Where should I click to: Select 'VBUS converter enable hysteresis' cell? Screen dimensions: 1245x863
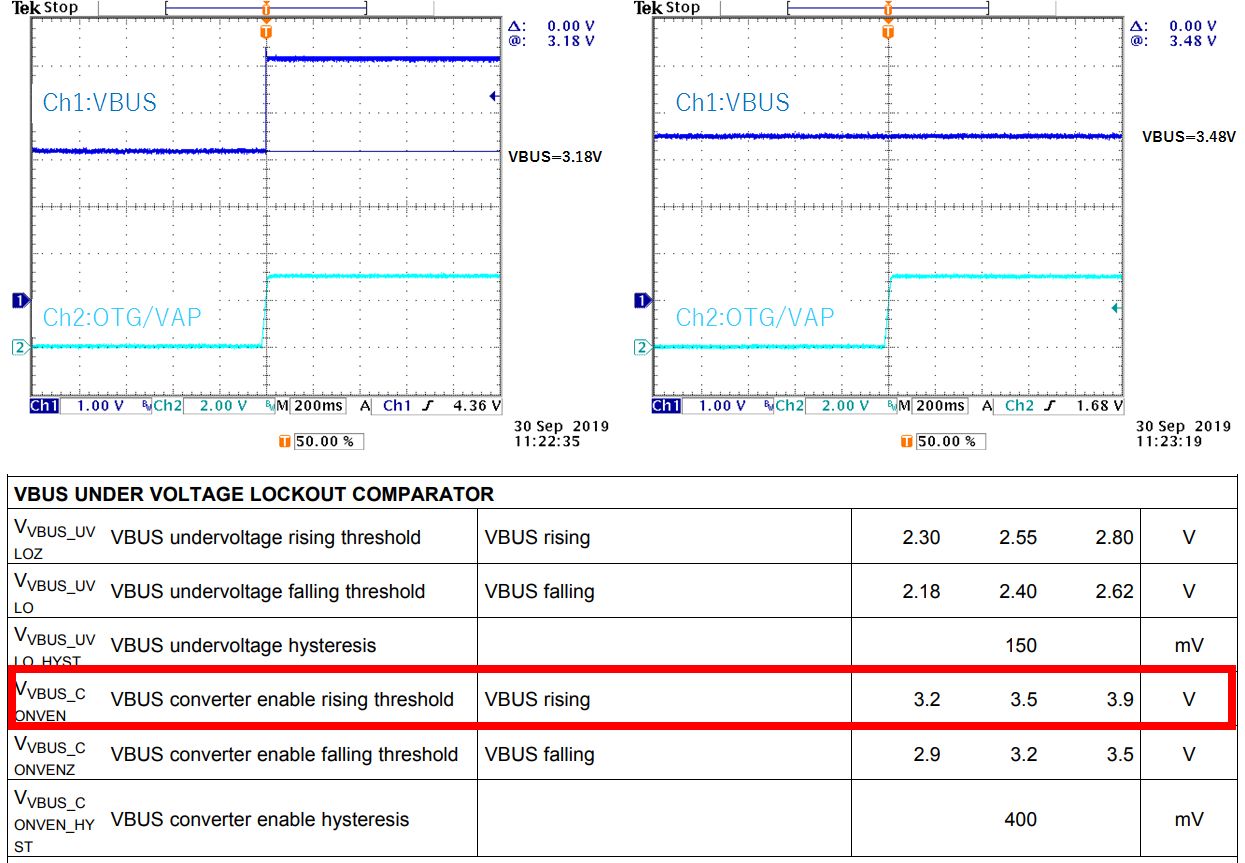point(260,819)
